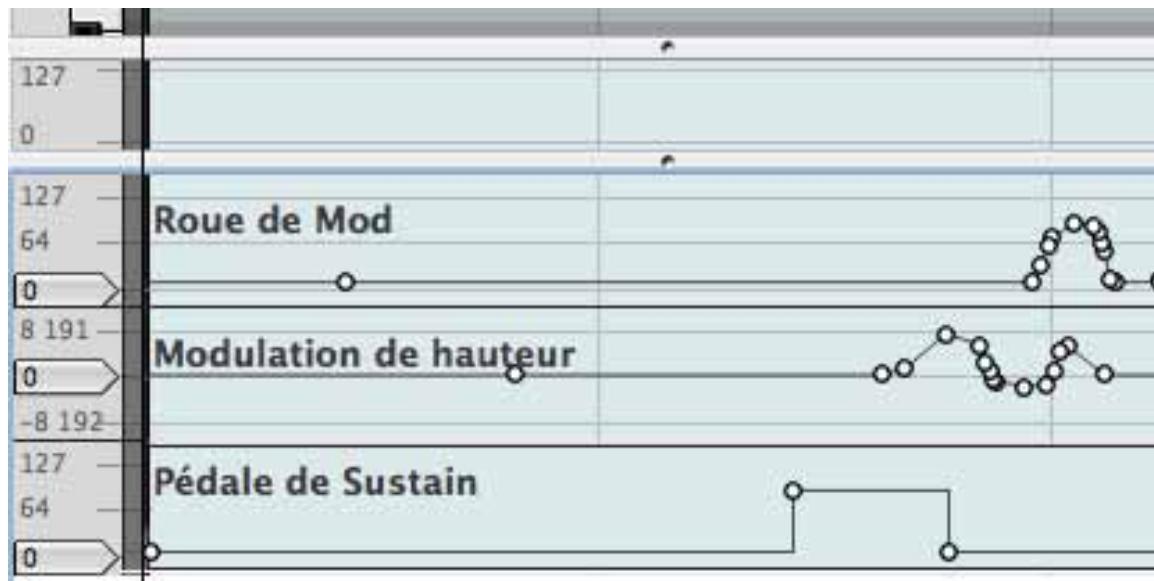This screenshot has width=1154, height=581.
Task: Click the sustain pedal release node
Action: pos(946,551)
